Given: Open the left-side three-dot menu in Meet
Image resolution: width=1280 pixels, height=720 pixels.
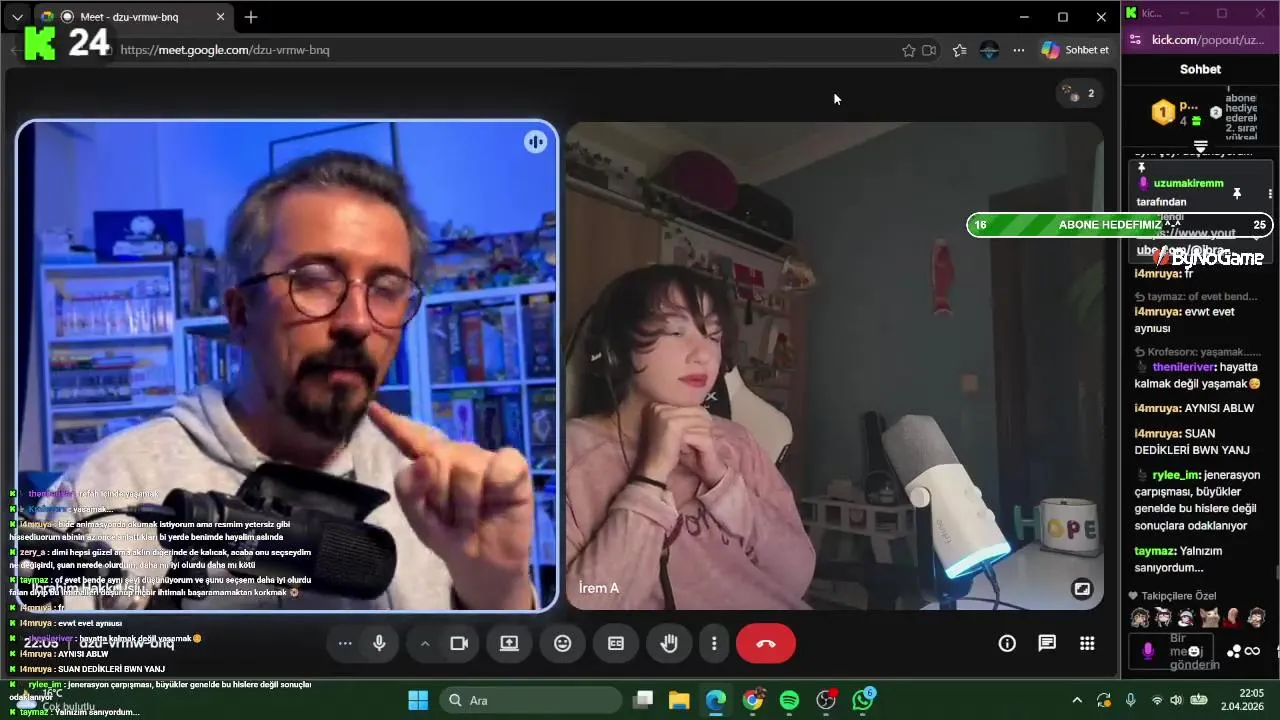Looking at the screenshot, I should pyautogui.click(x=345, y=643).
